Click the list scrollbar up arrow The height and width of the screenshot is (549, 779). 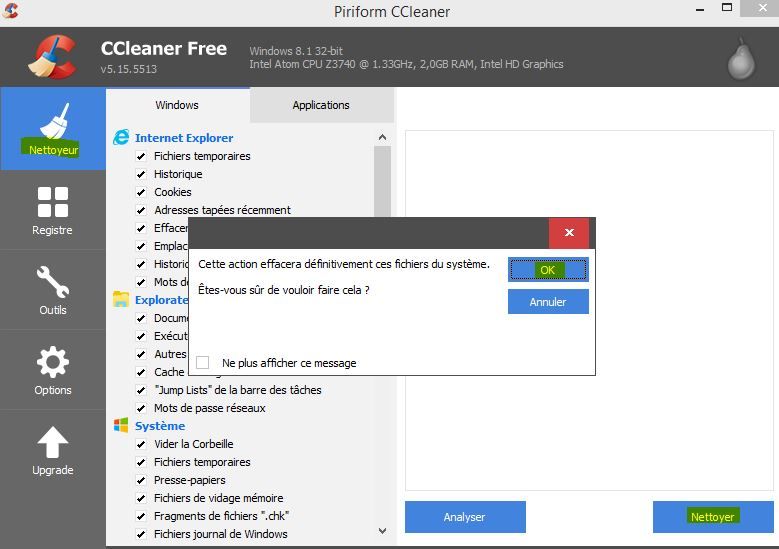[382, 137]
